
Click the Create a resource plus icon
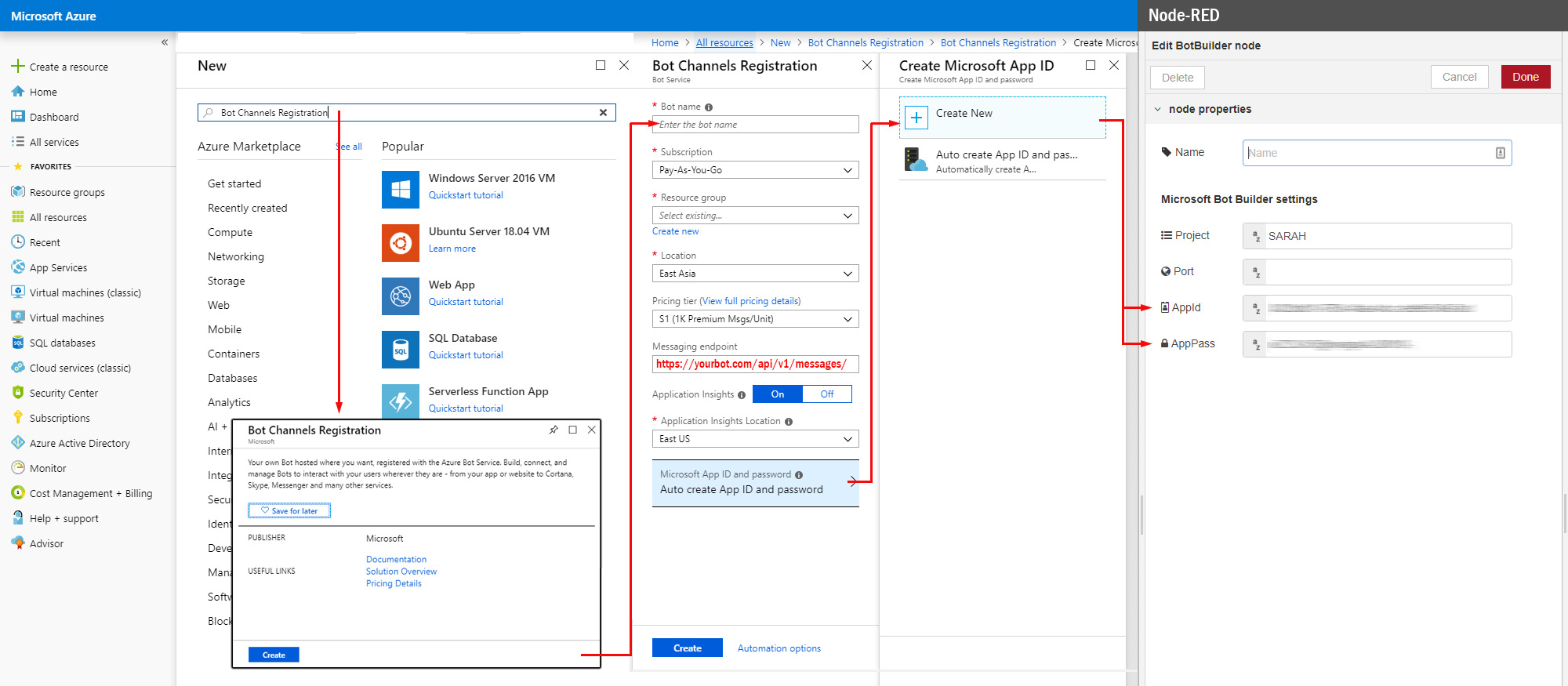[x=18, y=67]
